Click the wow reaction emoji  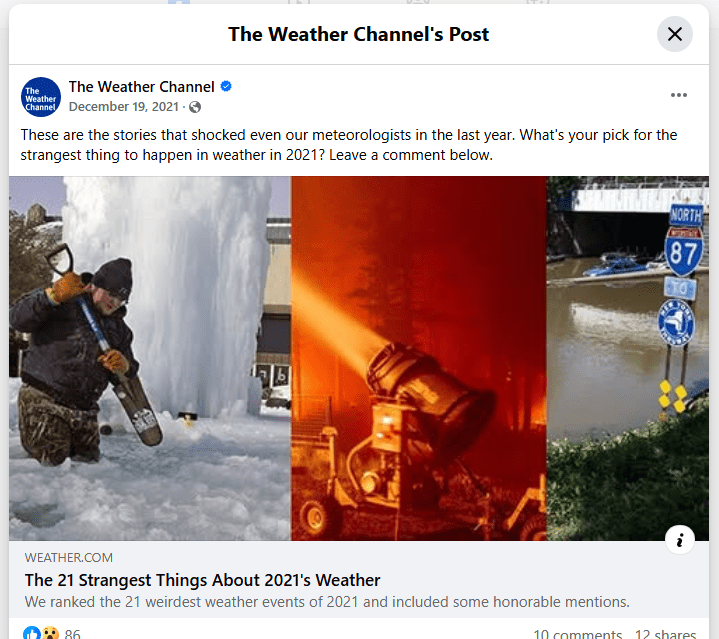point(50,633)
